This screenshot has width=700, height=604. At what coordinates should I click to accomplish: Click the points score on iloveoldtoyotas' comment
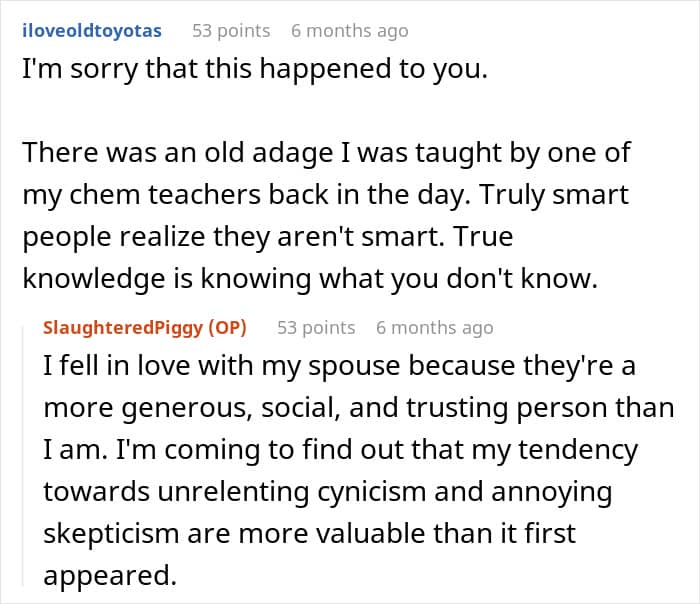click(x=231, y=31)
